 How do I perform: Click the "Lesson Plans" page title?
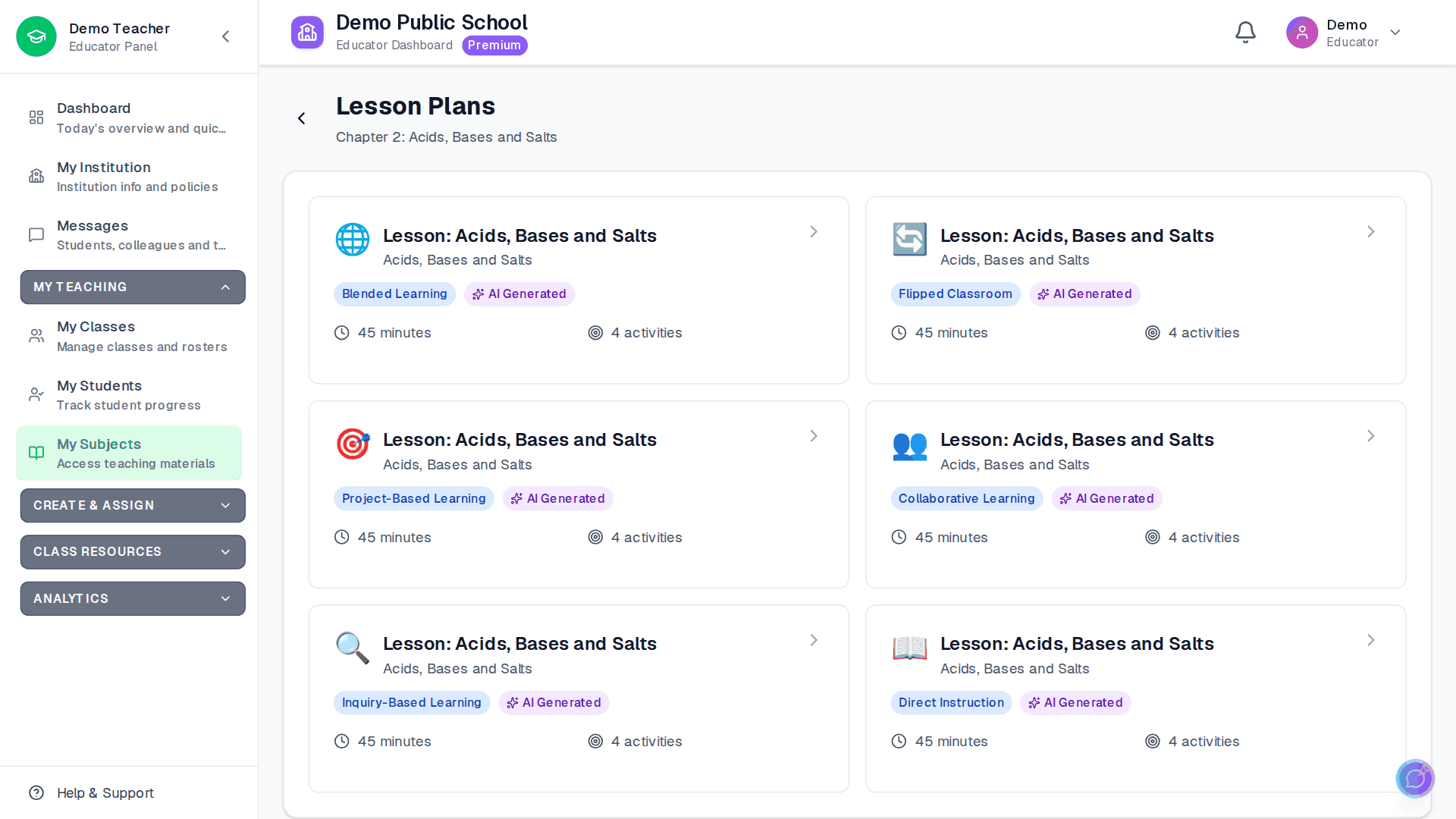(x=416, y=106)
